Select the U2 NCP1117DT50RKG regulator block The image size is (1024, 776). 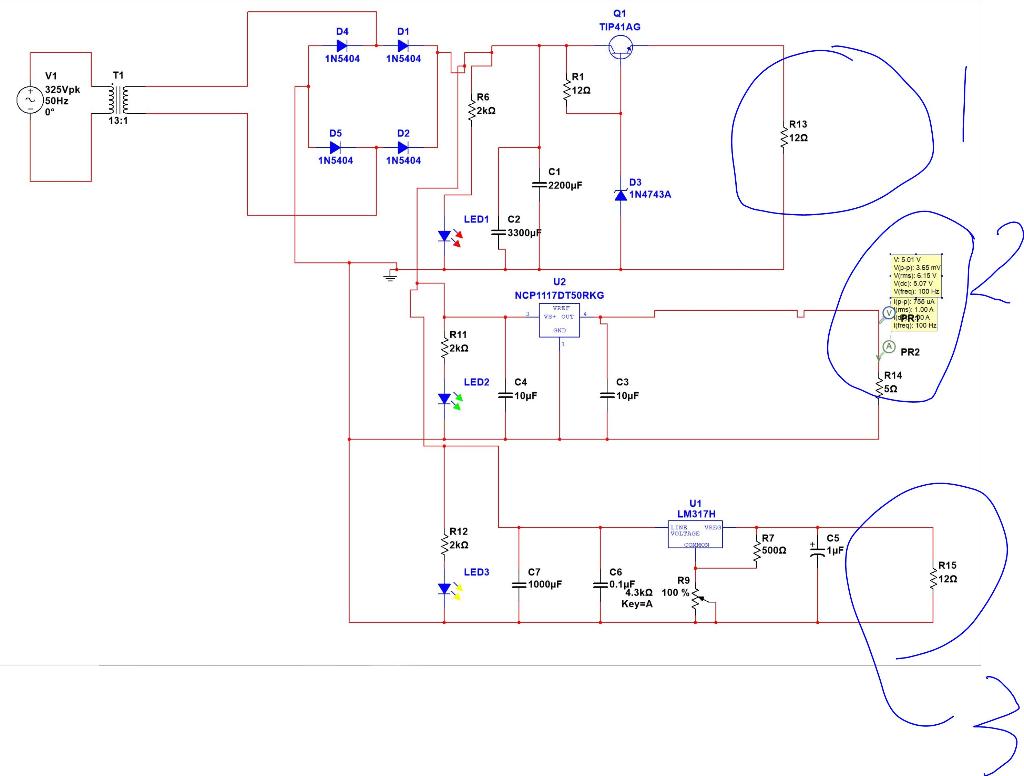559,320
